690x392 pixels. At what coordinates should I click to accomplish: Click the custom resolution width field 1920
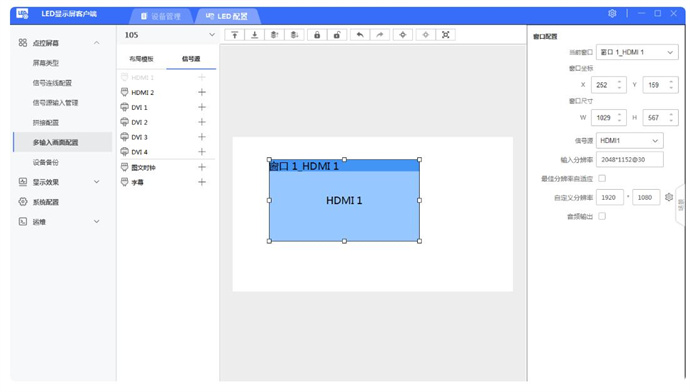point(609,197)
